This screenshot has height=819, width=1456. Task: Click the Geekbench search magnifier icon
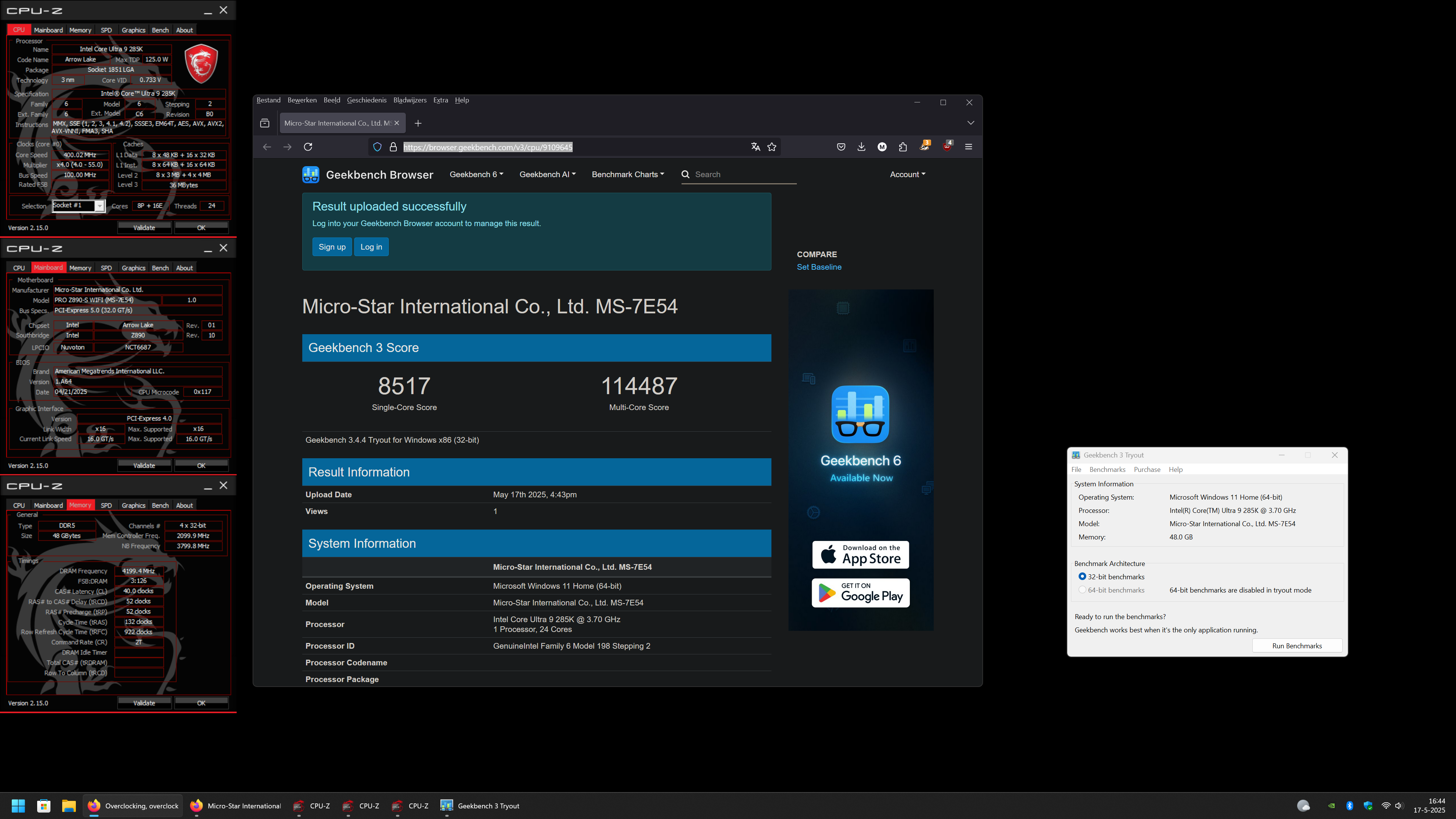[x=686, y=174]
